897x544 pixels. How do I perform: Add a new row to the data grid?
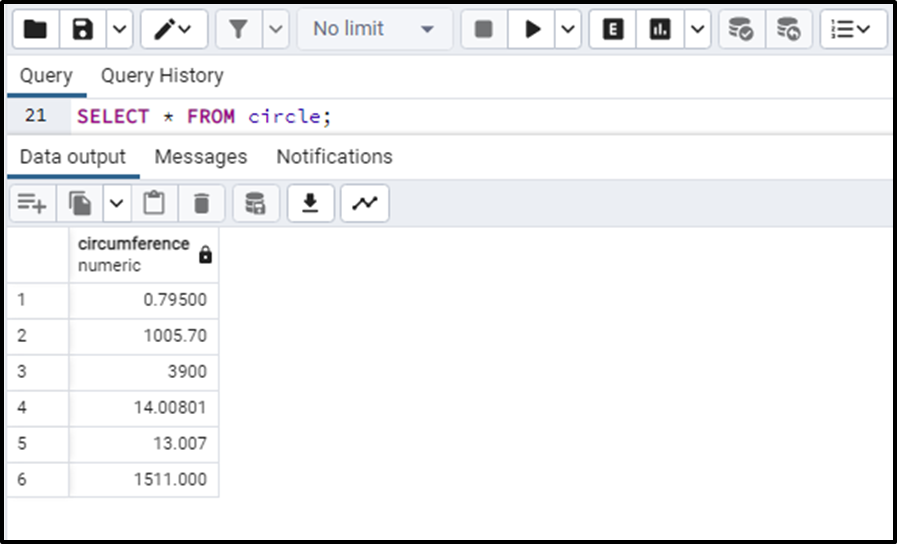(x=33, y=203)
